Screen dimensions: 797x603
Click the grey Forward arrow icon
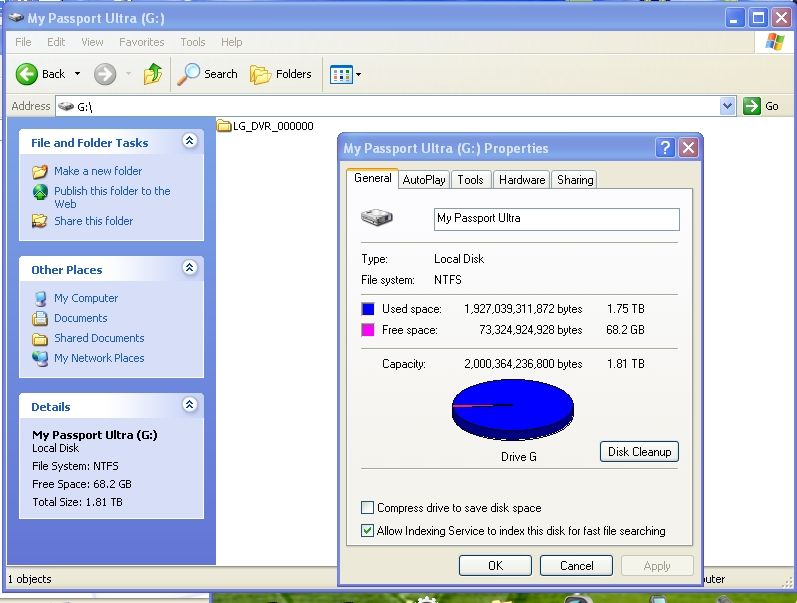(105, 74)
